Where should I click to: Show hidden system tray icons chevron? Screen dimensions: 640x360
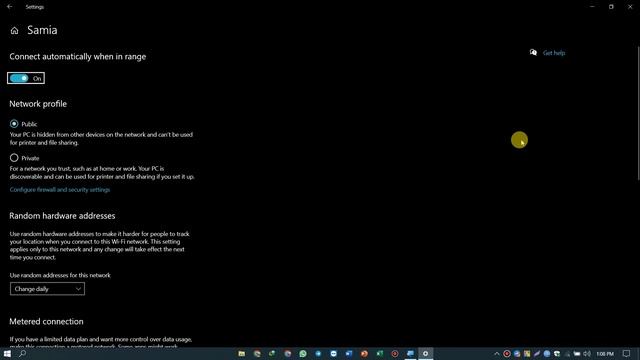click(496, 353)
